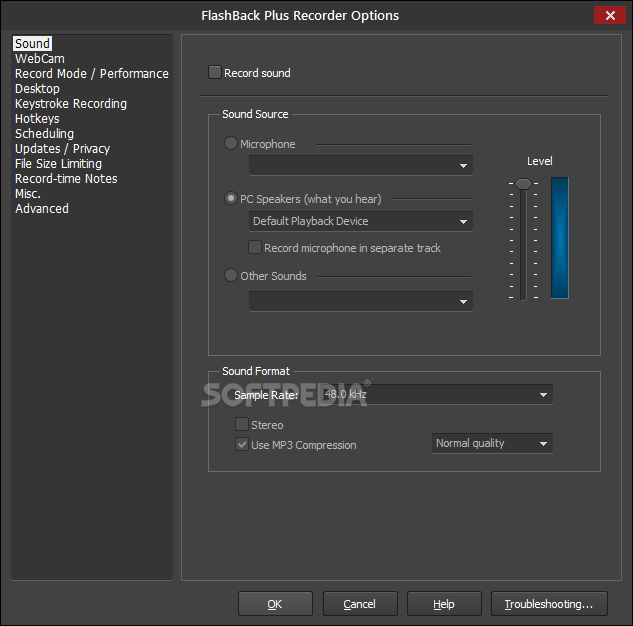Select PC Speakers (what you hear) option
Image resolution: width=633 pixels, height=626 pixels.
[231, 198]
